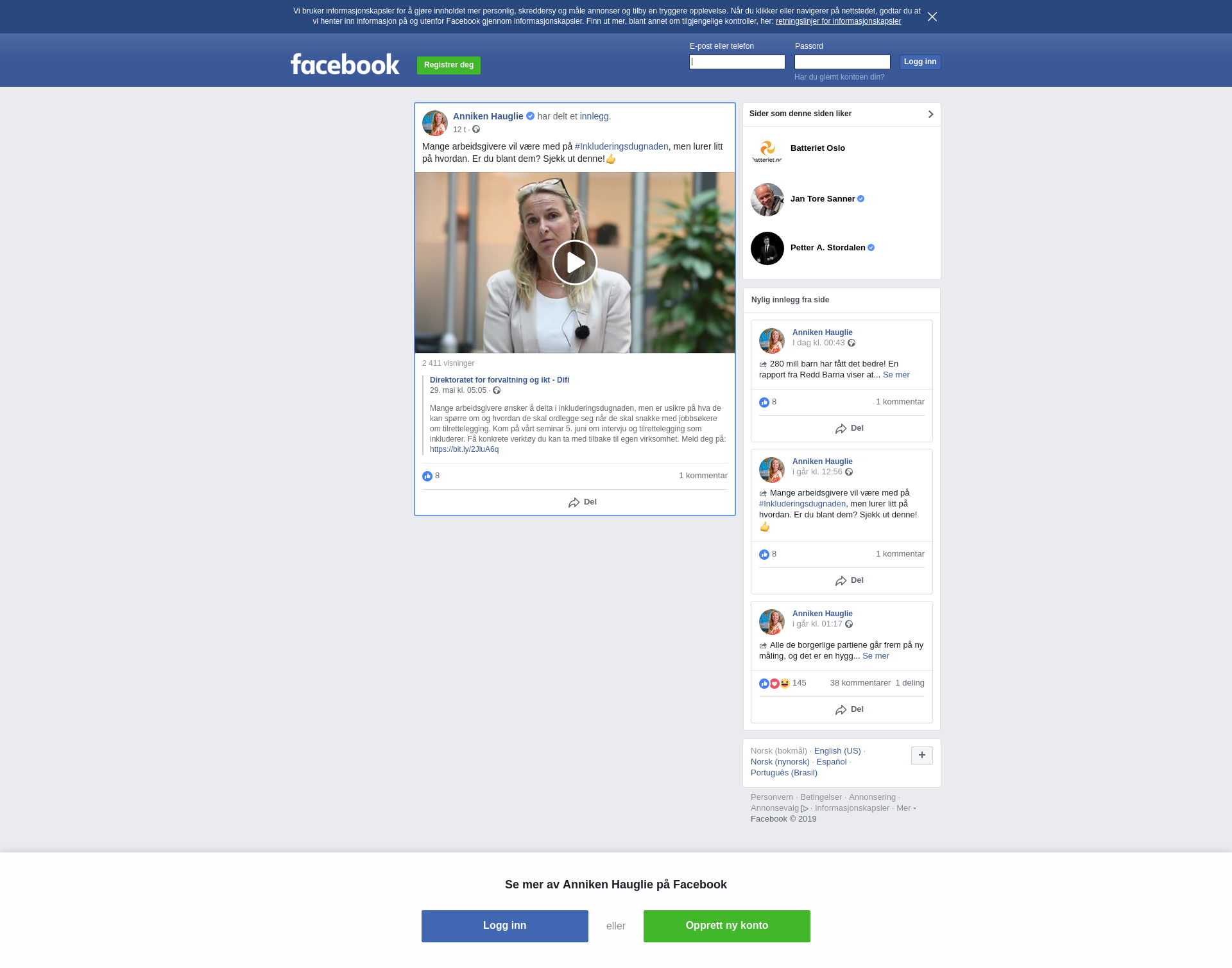Viewport: 1232px width, 968px height.
Task: Switch language to English (US)
Action: 837,751
